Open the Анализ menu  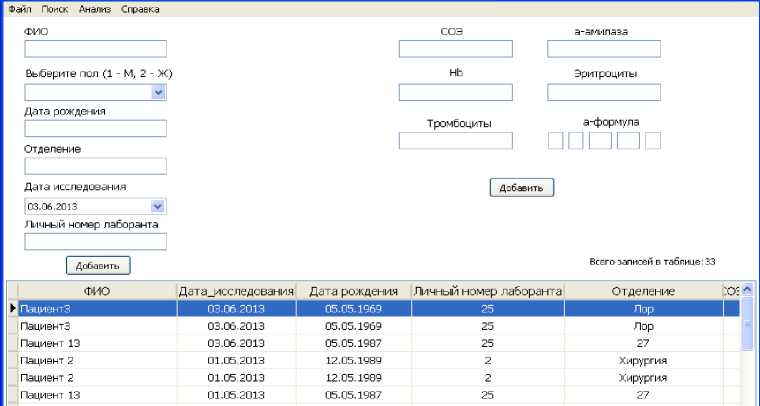tap(95, 9)
